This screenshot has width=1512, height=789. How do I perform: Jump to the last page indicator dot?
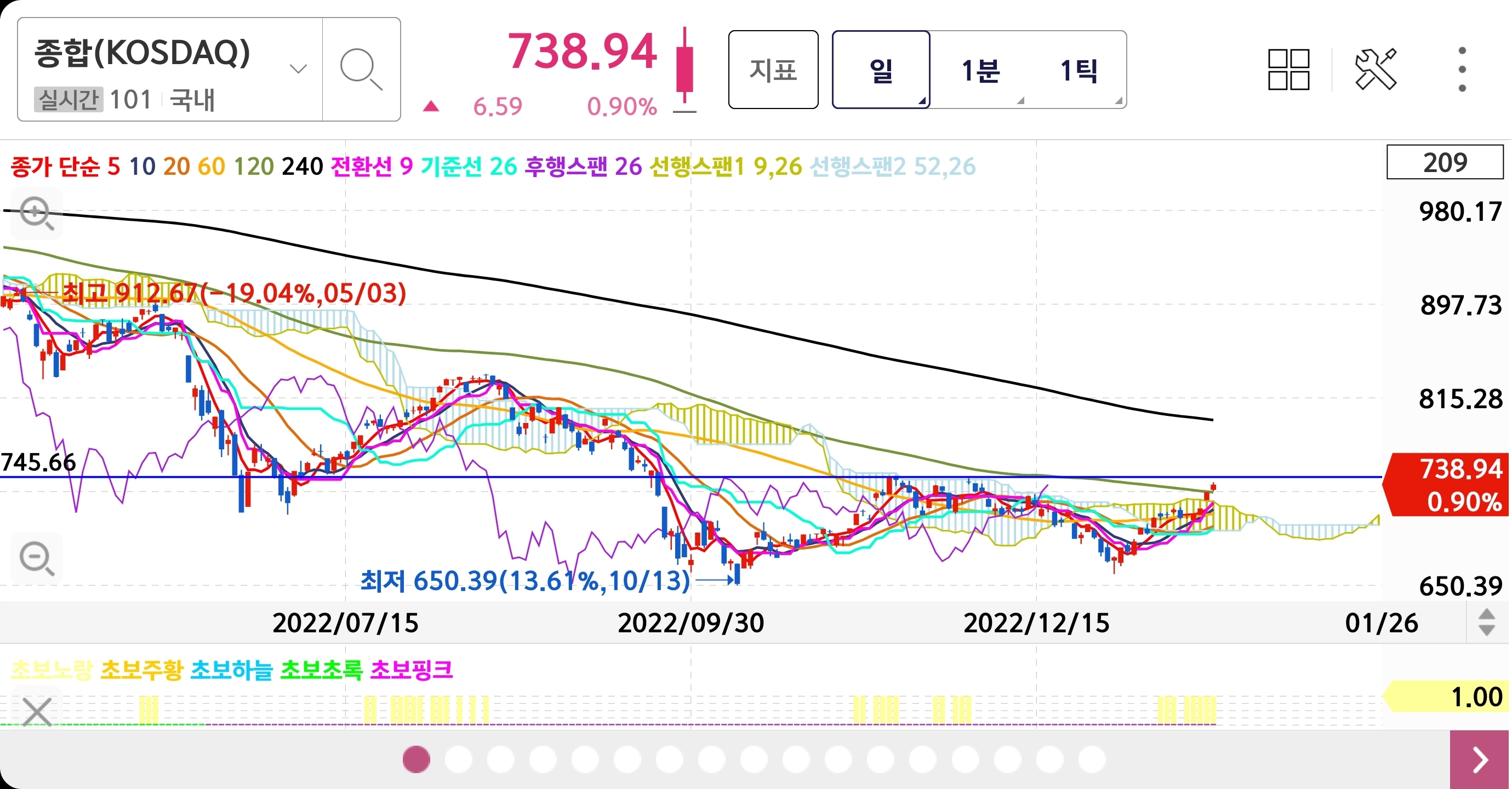coord(1092,759)
